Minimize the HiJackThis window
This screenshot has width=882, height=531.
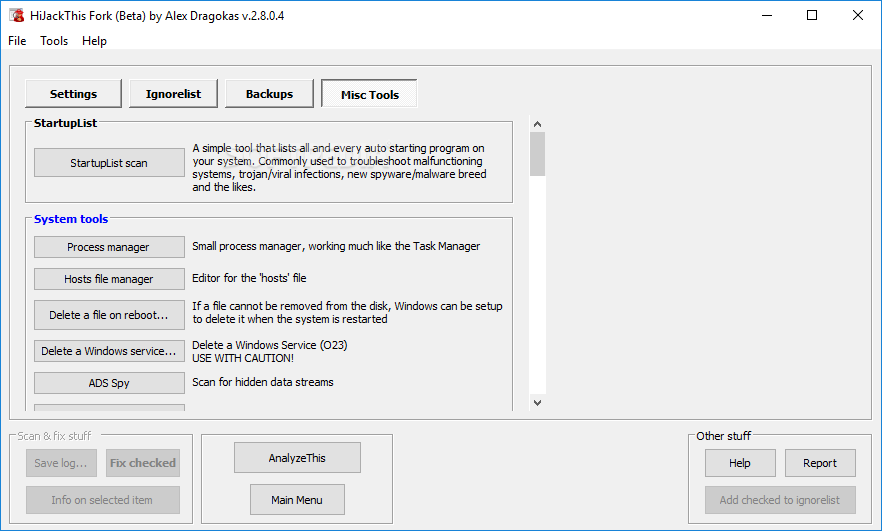(767, 15)
